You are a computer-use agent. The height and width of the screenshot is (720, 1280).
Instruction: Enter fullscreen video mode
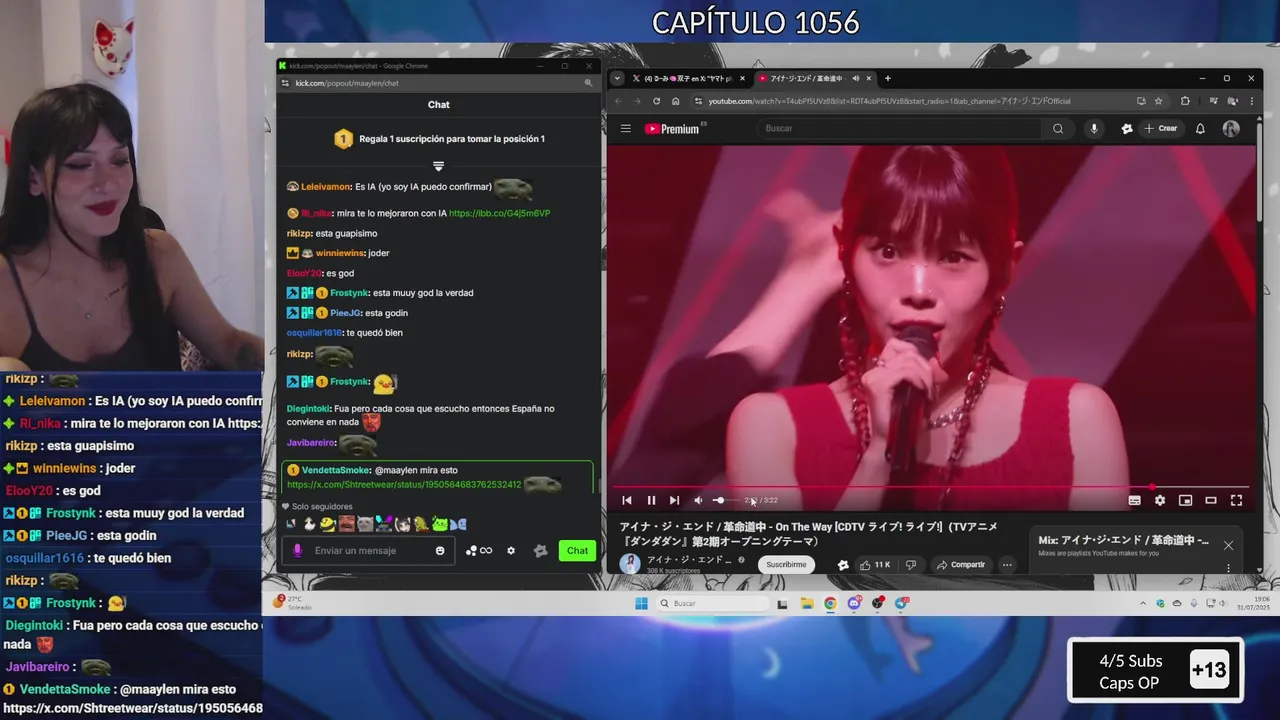(x=1236, y=500)
